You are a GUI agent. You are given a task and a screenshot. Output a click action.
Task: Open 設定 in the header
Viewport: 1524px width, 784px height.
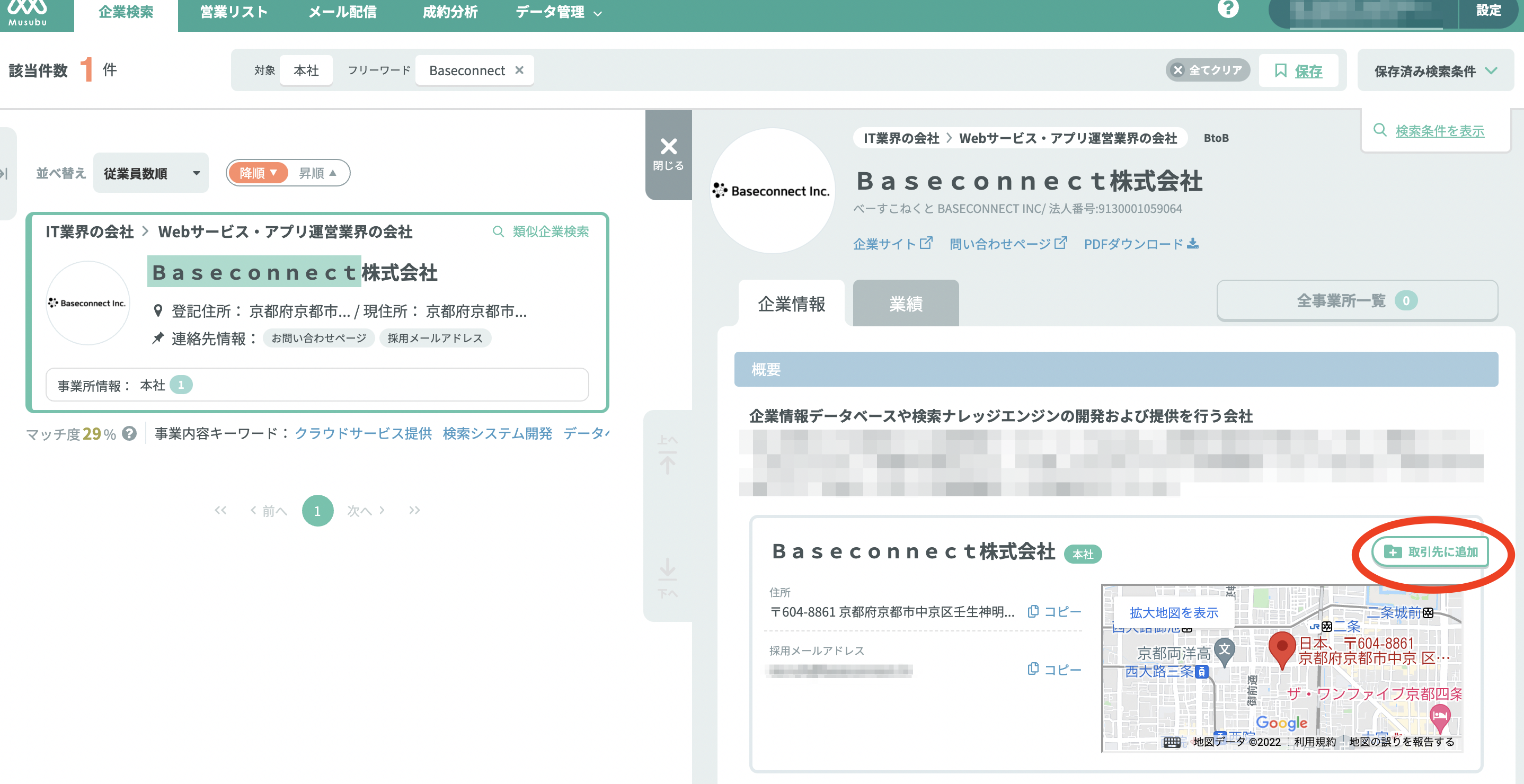tap(1488, 10)
